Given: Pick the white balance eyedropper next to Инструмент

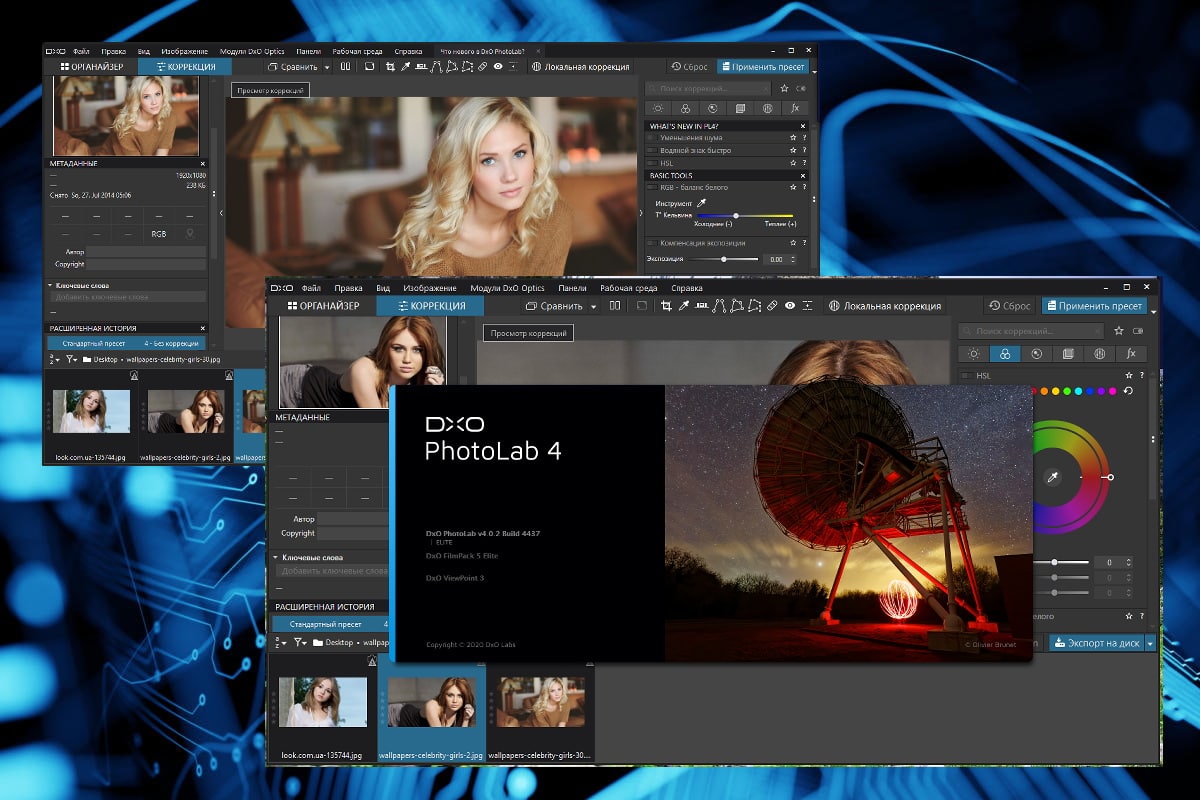Looking at the screenshot, I should pos(702,202).
